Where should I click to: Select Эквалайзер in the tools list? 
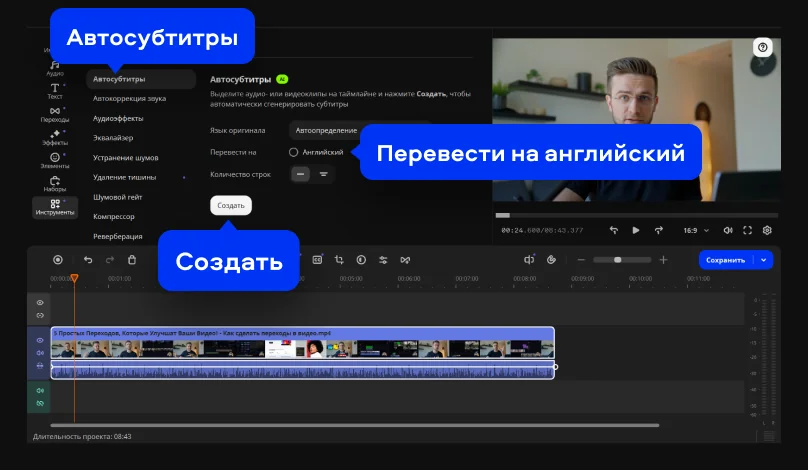113,138
